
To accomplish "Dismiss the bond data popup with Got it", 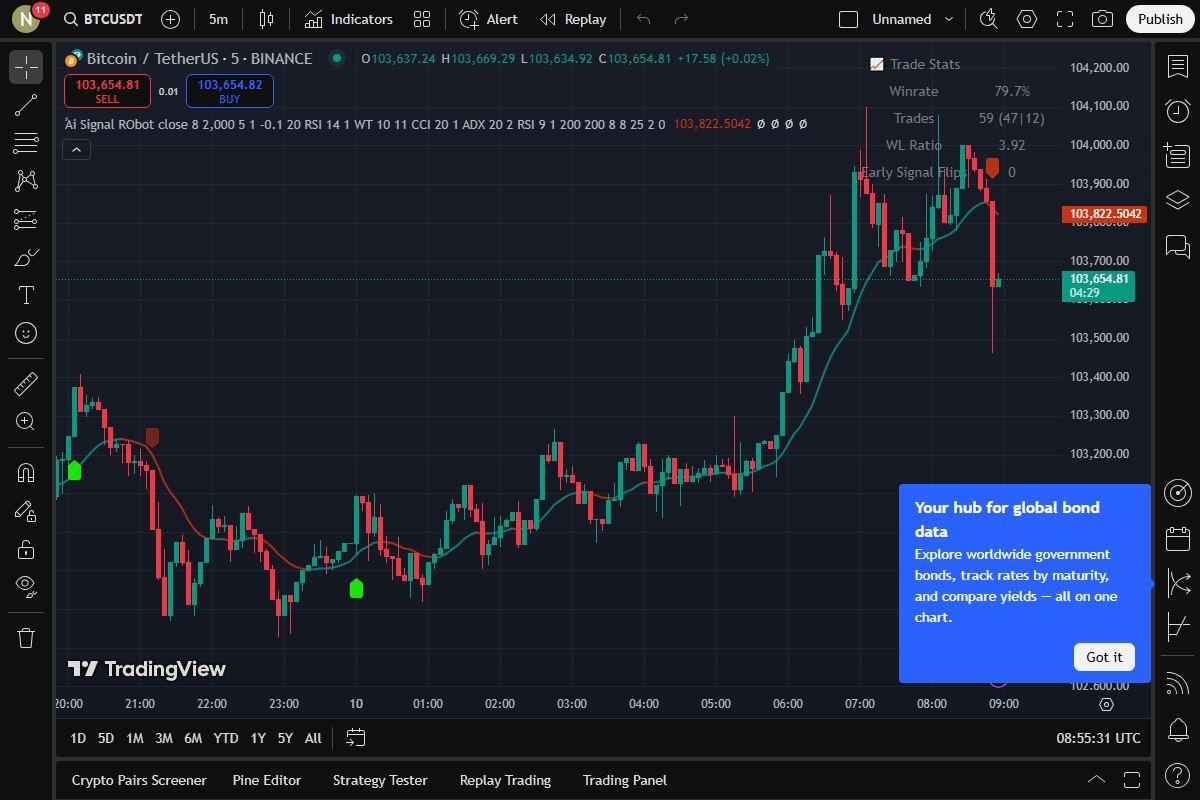I will [x=1104, y=657].
